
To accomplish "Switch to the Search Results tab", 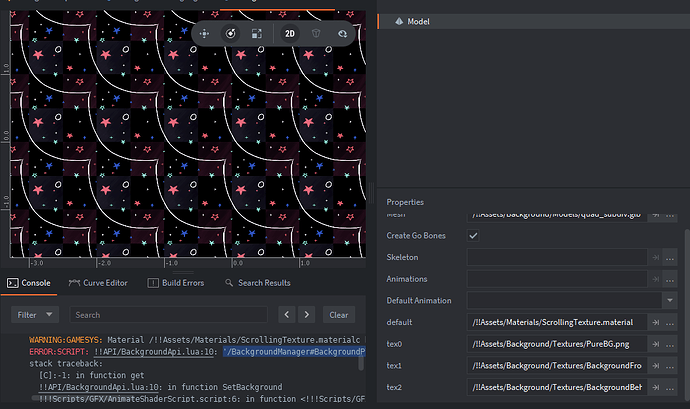I will pos(258,284).
